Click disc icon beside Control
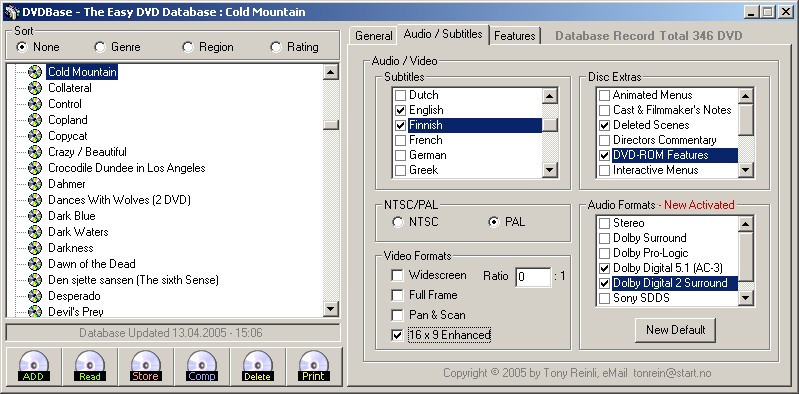 [35, 104]
